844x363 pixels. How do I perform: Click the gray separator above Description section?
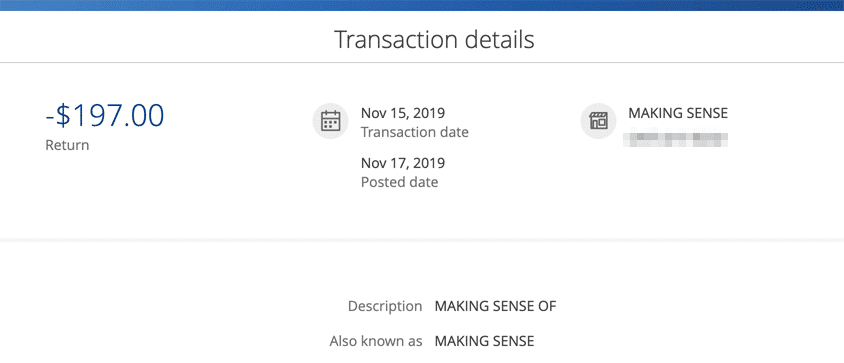click(422, 240)
